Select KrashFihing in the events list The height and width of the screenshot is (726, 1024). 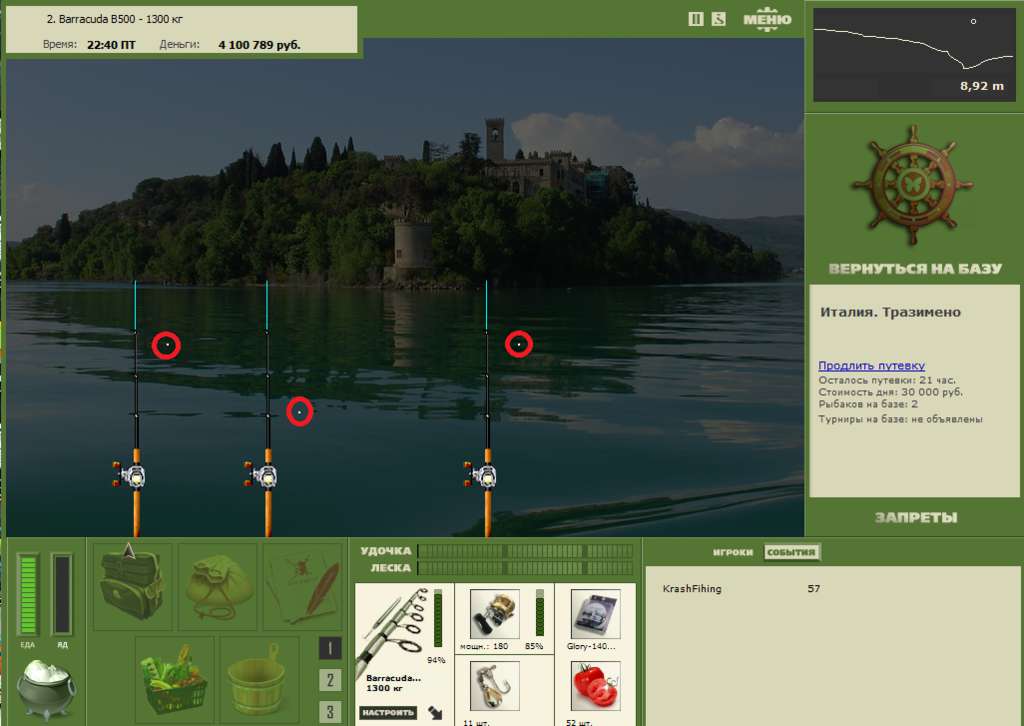(692, 588)
